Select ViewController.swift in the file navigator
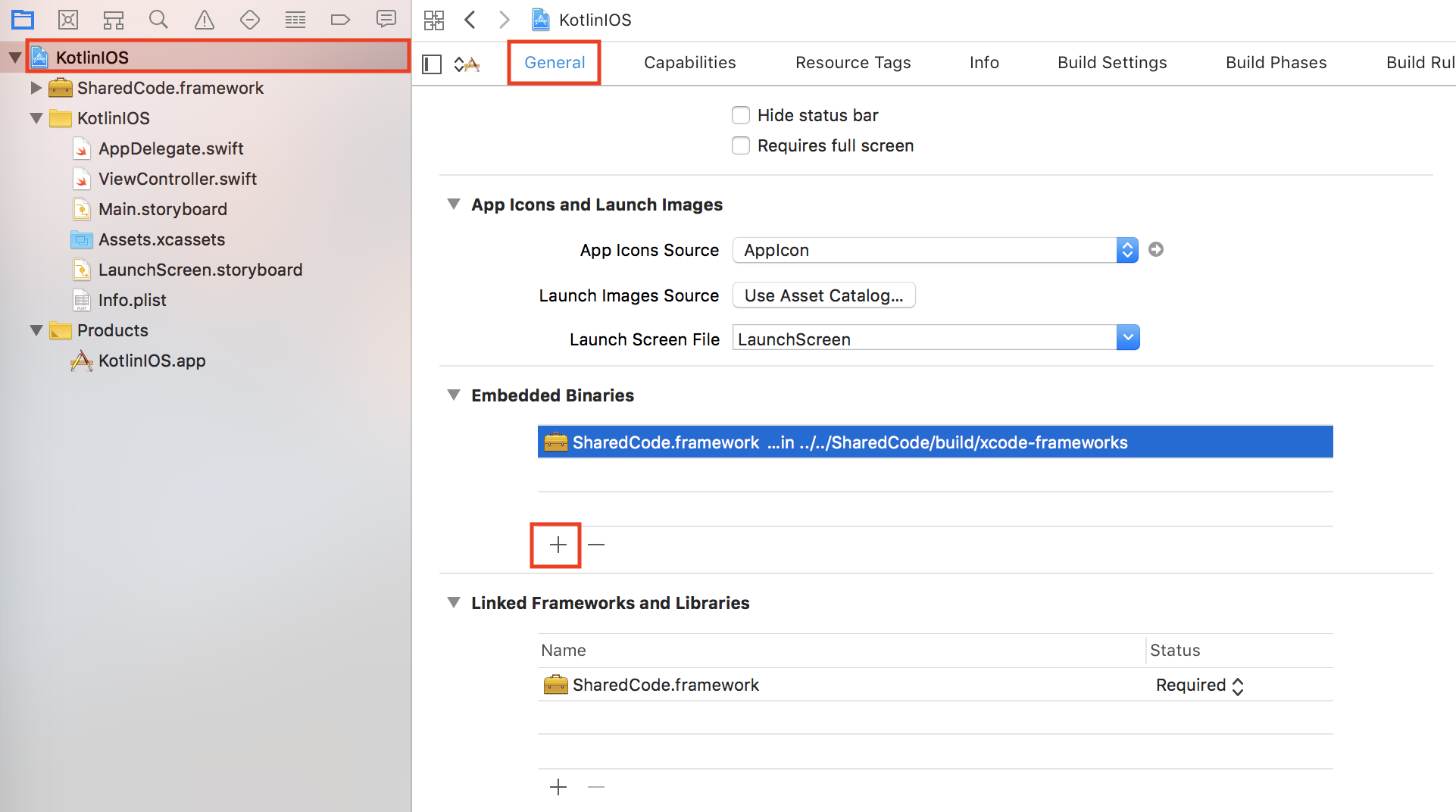 coord(177,179)
